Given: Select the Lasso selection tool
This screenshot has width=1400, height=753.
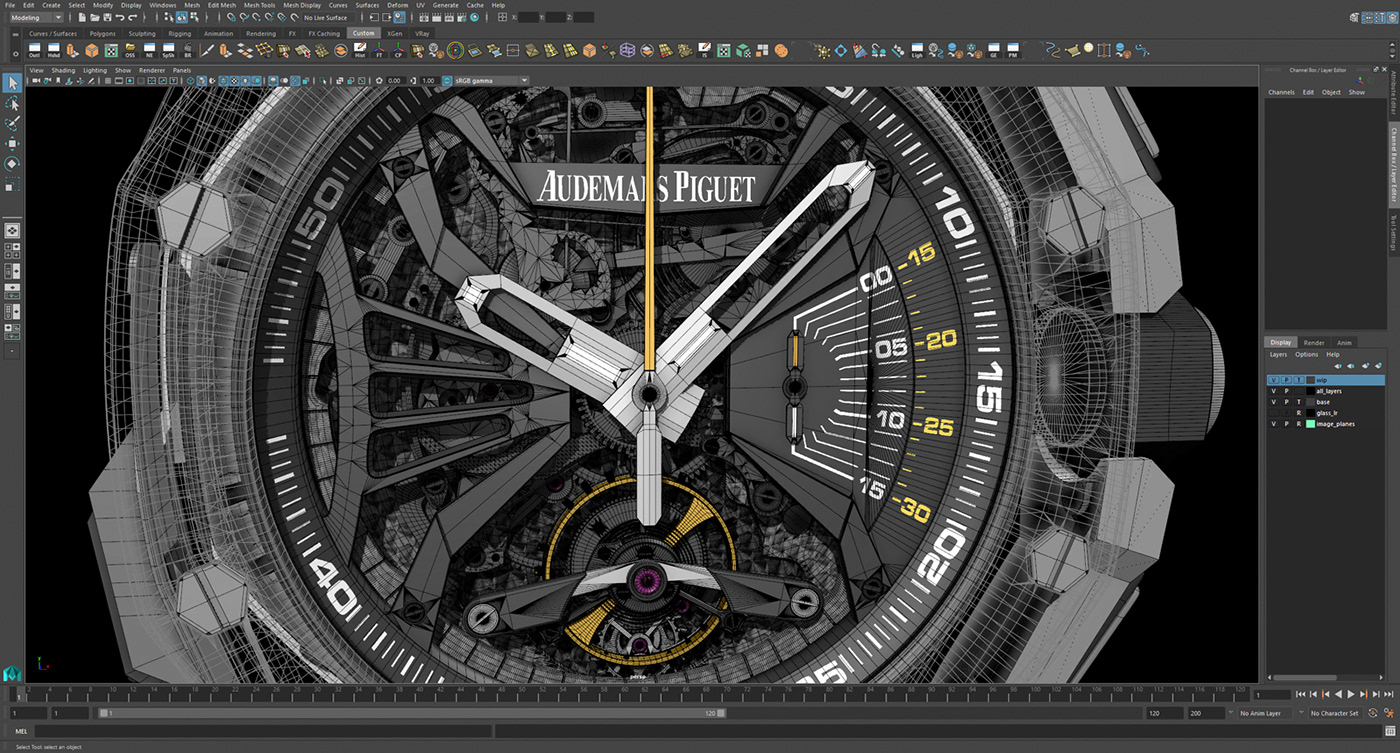Looking at the screenshot, I should [x=12, y=103].
